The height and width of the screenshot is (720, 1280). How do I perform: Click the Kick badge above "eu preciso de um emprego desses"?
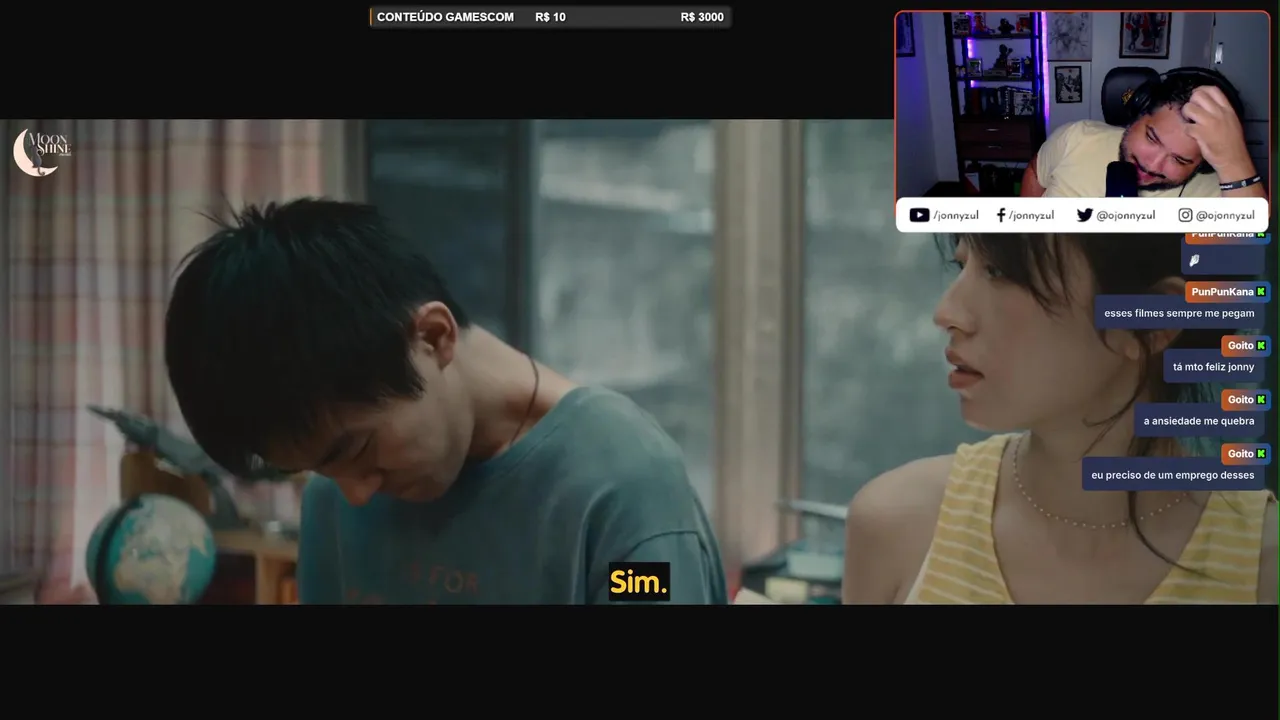(x=1261, y=454)
